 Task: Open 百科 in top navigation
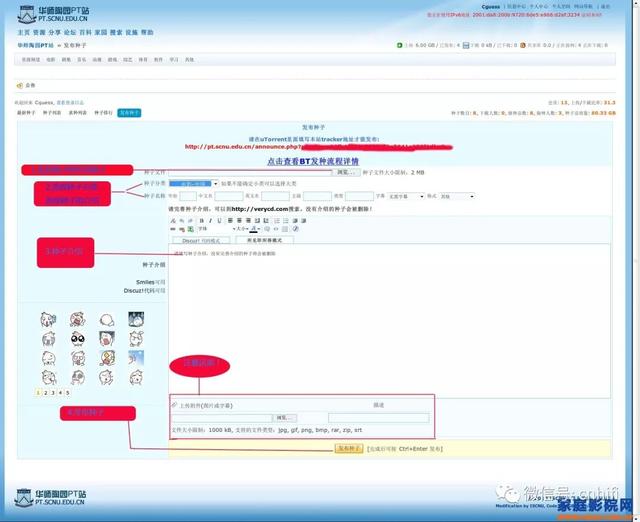85,32
